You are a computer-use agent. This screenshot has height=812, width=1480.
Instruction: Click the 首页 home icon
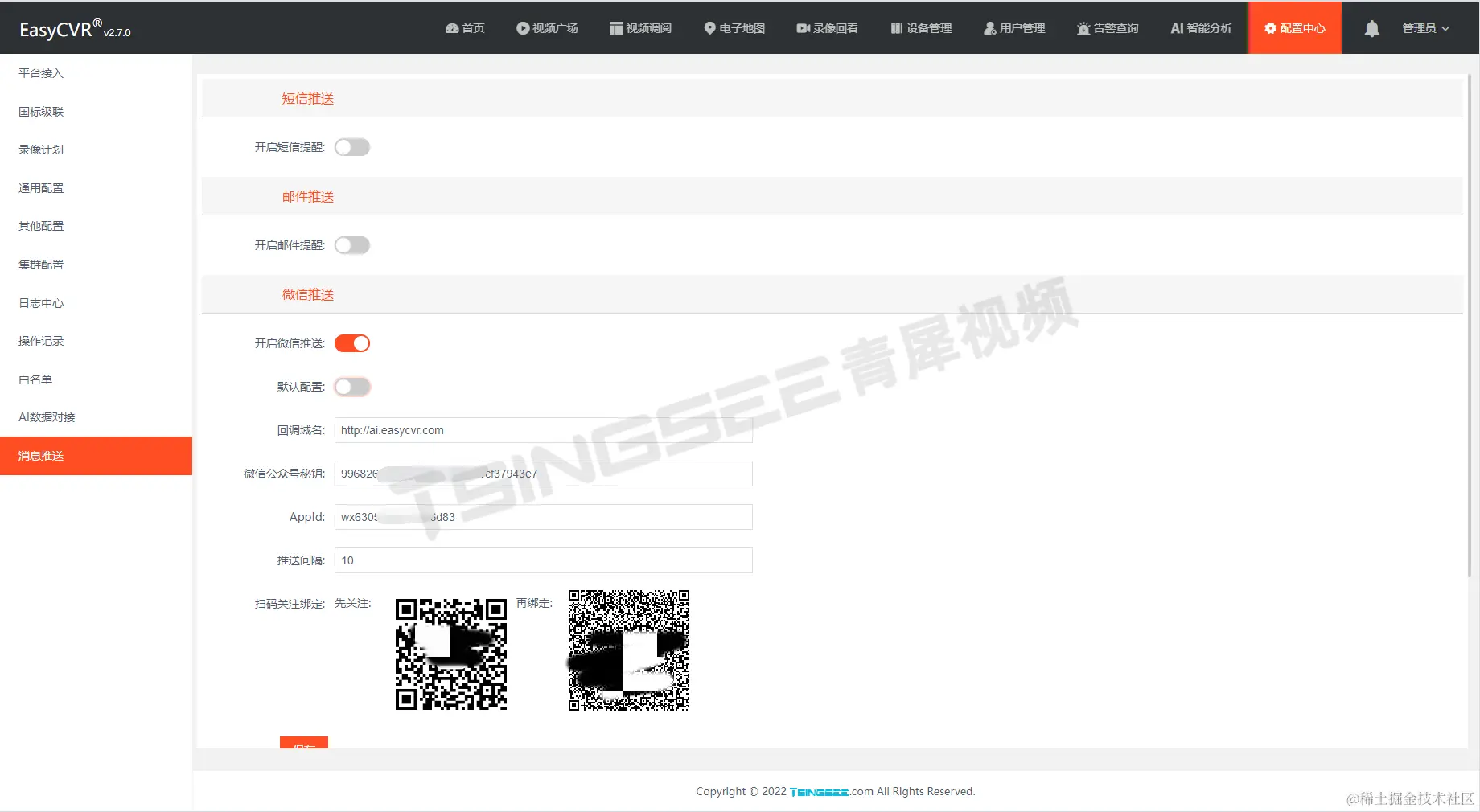(452, 28)
